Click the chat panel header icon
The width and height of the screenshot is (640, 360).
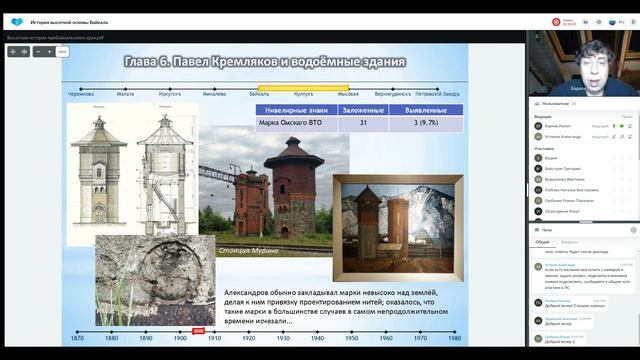tap(537, 230)
